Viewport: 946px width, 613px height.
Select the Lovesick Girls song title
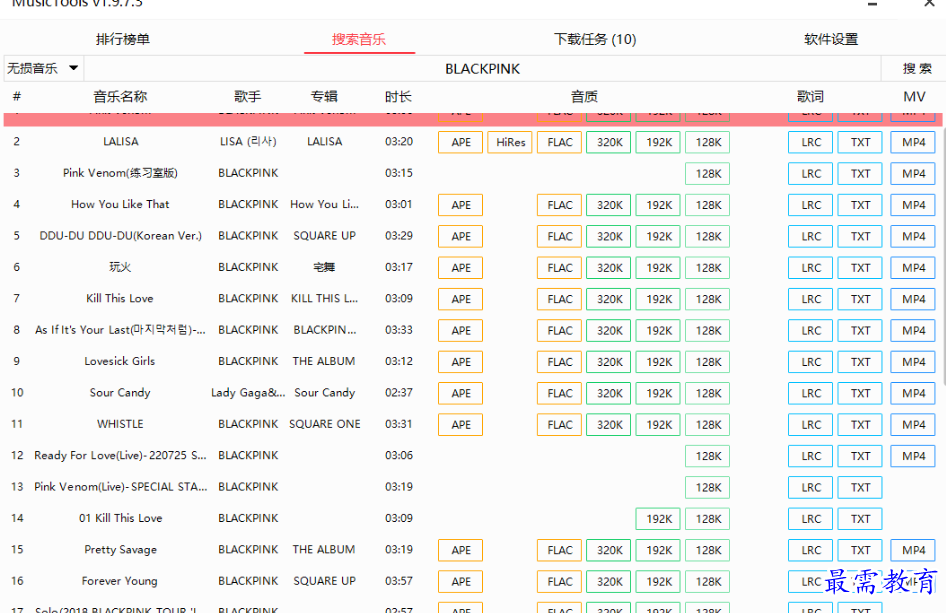(x=119, y=361)
